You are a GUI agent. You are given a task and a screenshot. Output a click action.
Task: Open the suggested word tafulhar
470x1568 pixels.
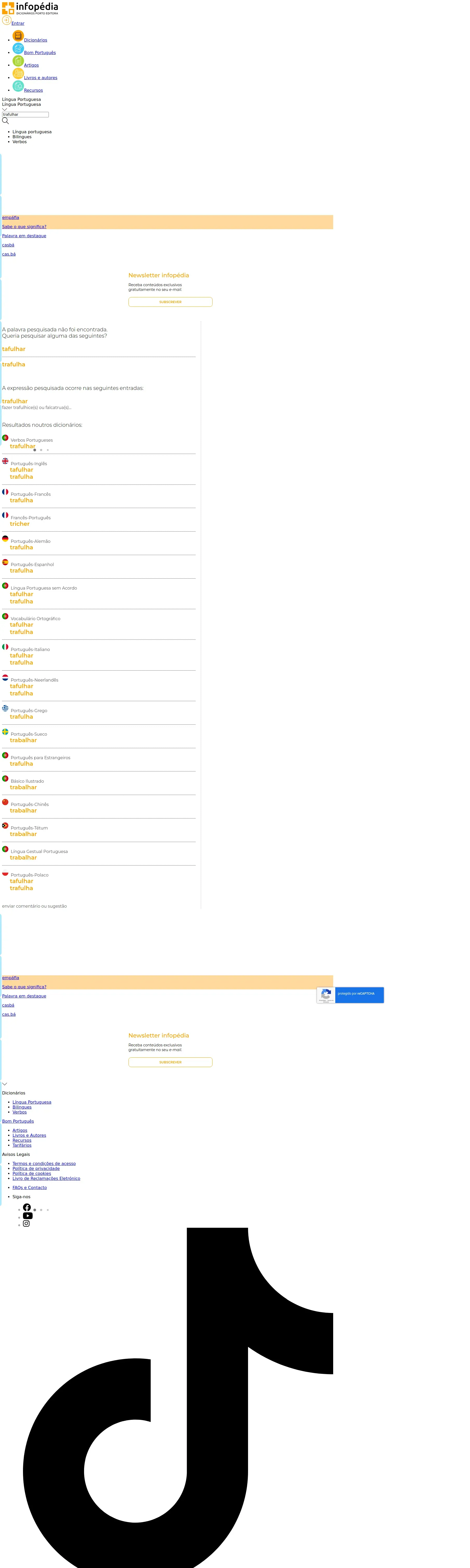coord(13,349)
